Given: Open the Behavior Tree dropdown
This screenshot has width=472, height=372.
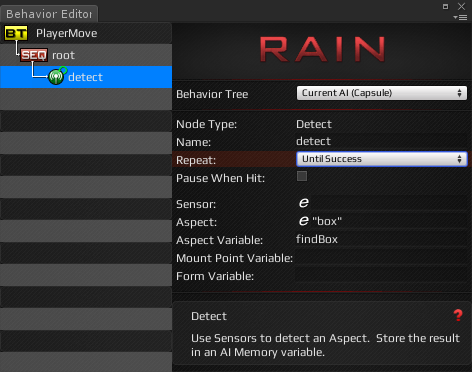Looking at the screenshot, I should pos(382,93).
